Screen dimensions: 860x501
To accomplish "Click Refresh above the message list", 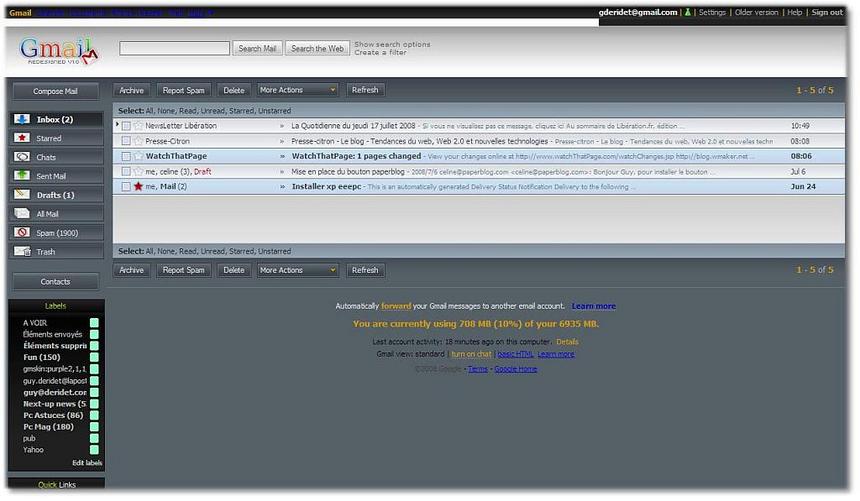I will (x=365, y=90).
